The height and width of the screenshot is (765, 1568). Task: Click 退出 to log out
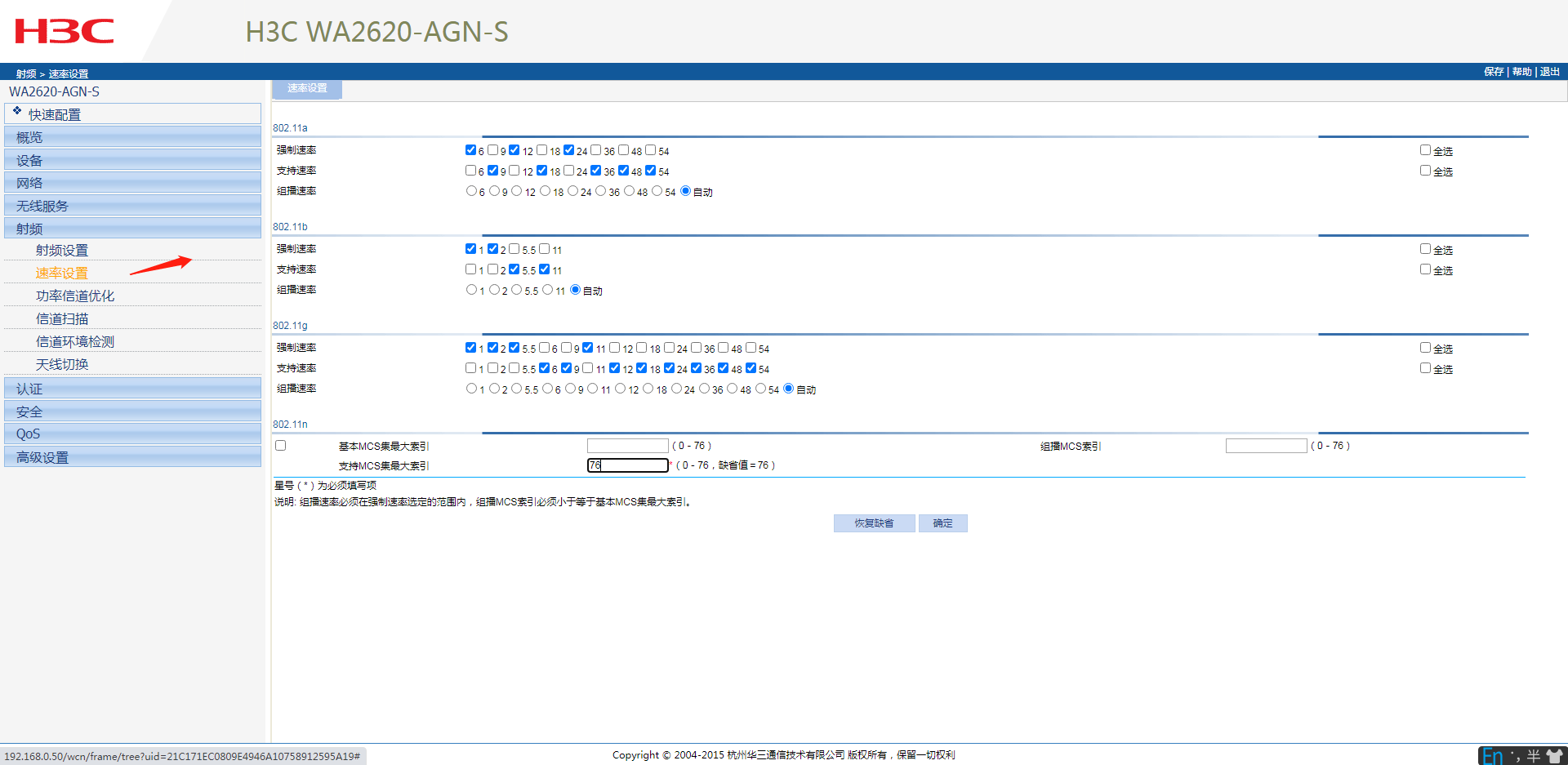point(1549,72)
